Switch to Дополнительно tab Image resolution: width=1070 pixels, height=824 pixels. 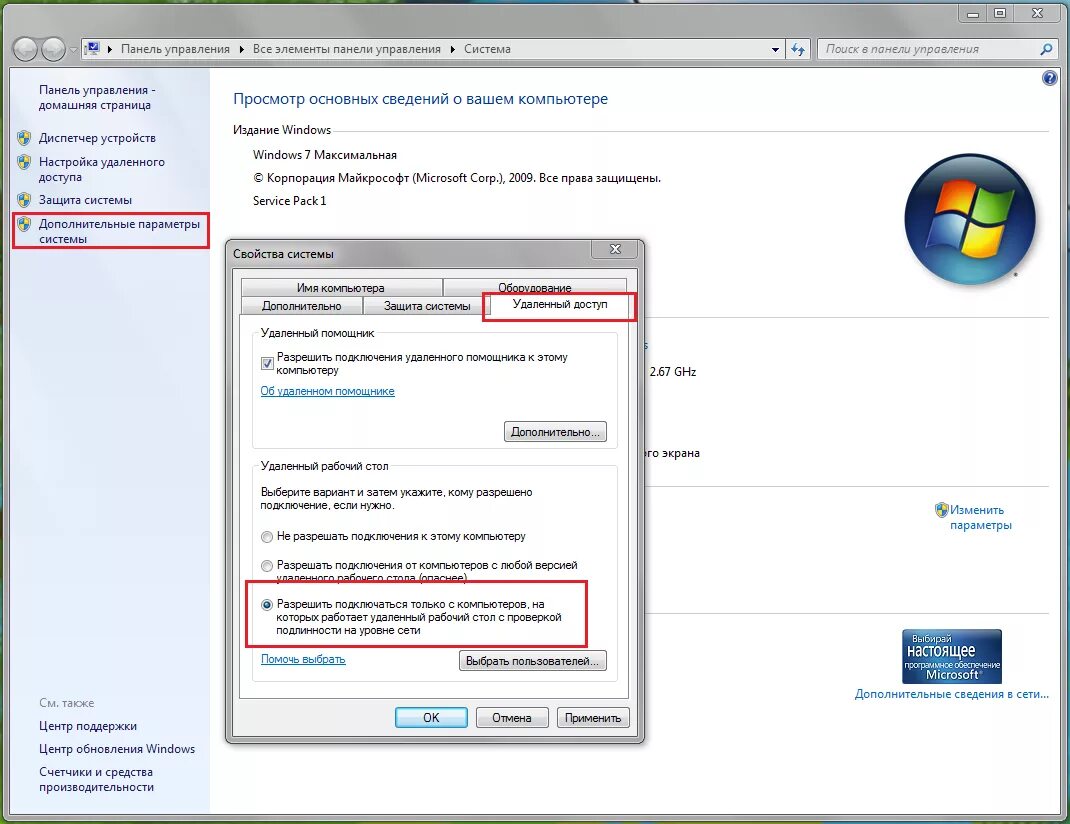pyautogui.click(x=302, y=306)
